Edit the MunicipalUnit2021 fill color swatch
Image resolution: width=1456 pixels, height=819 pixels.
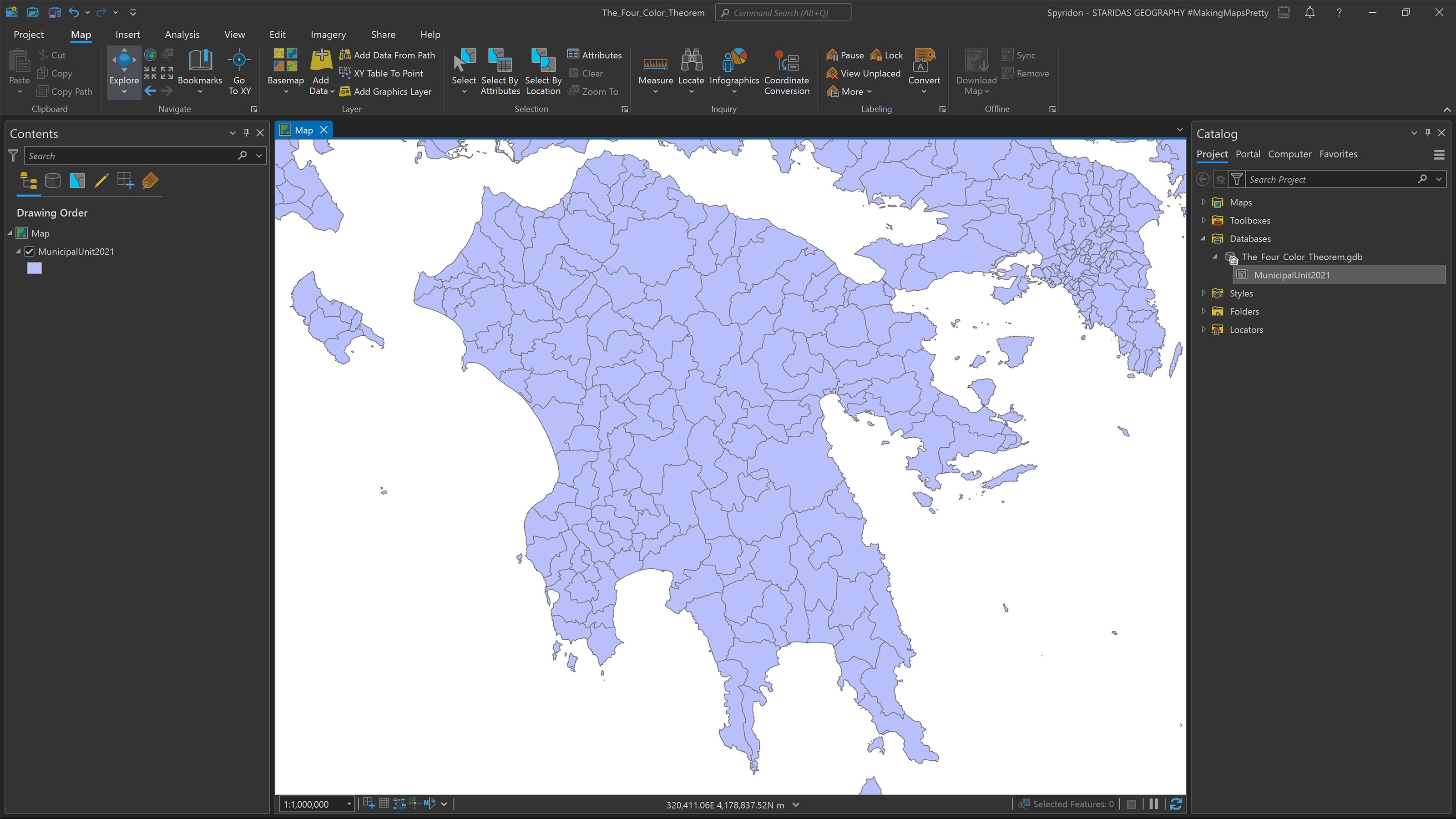tap(34, 268)
